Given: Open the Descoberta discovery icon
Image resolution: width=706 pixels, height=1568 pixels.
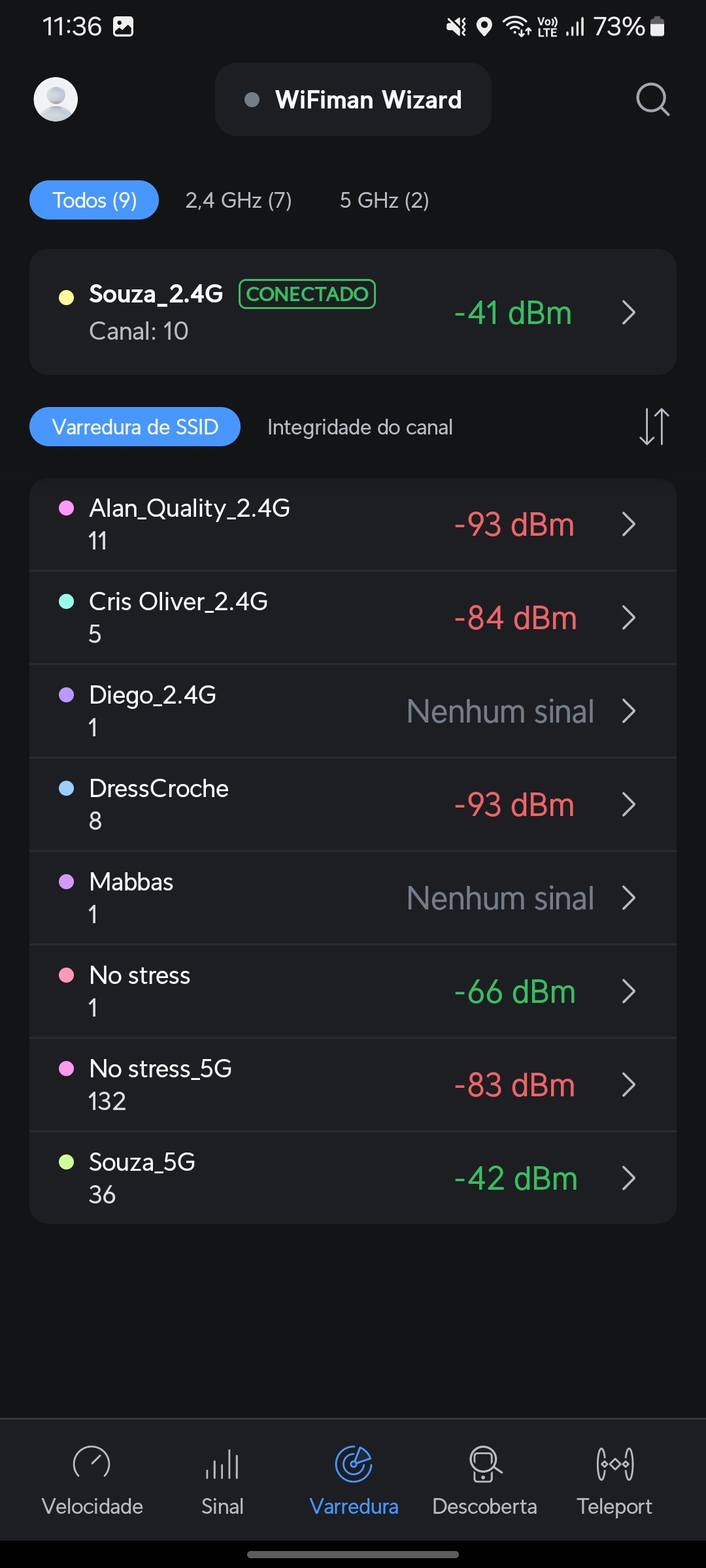Looking at the screenshot, I should tap(484, 1463).
